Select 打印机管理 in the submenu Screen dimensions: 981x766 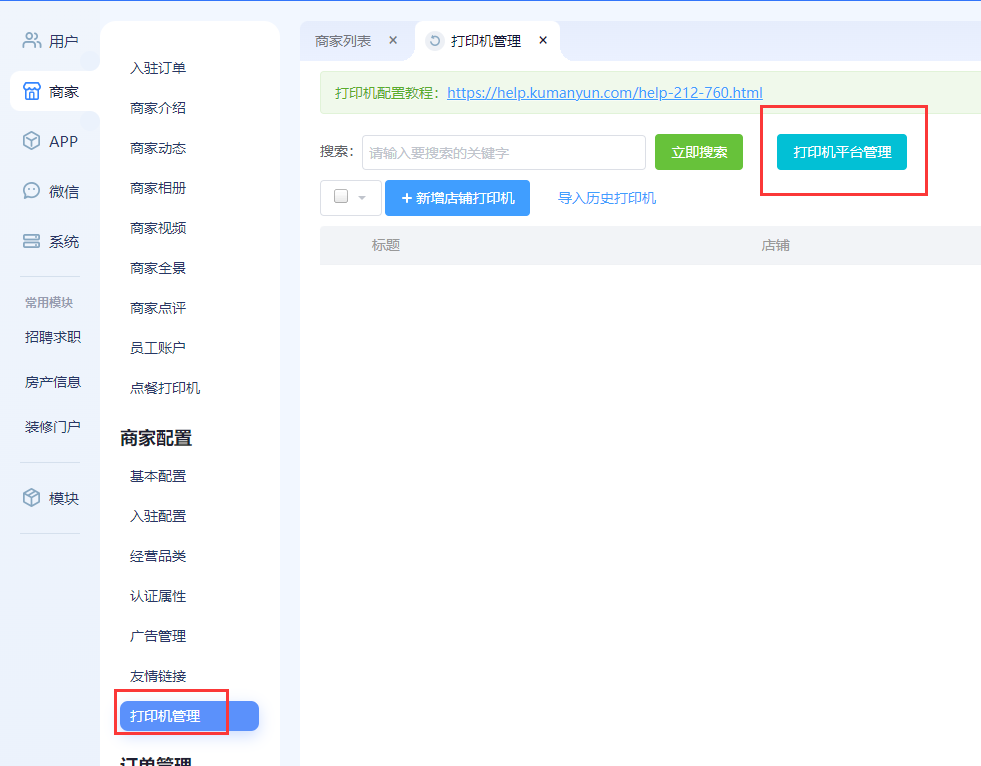point(189,716)
